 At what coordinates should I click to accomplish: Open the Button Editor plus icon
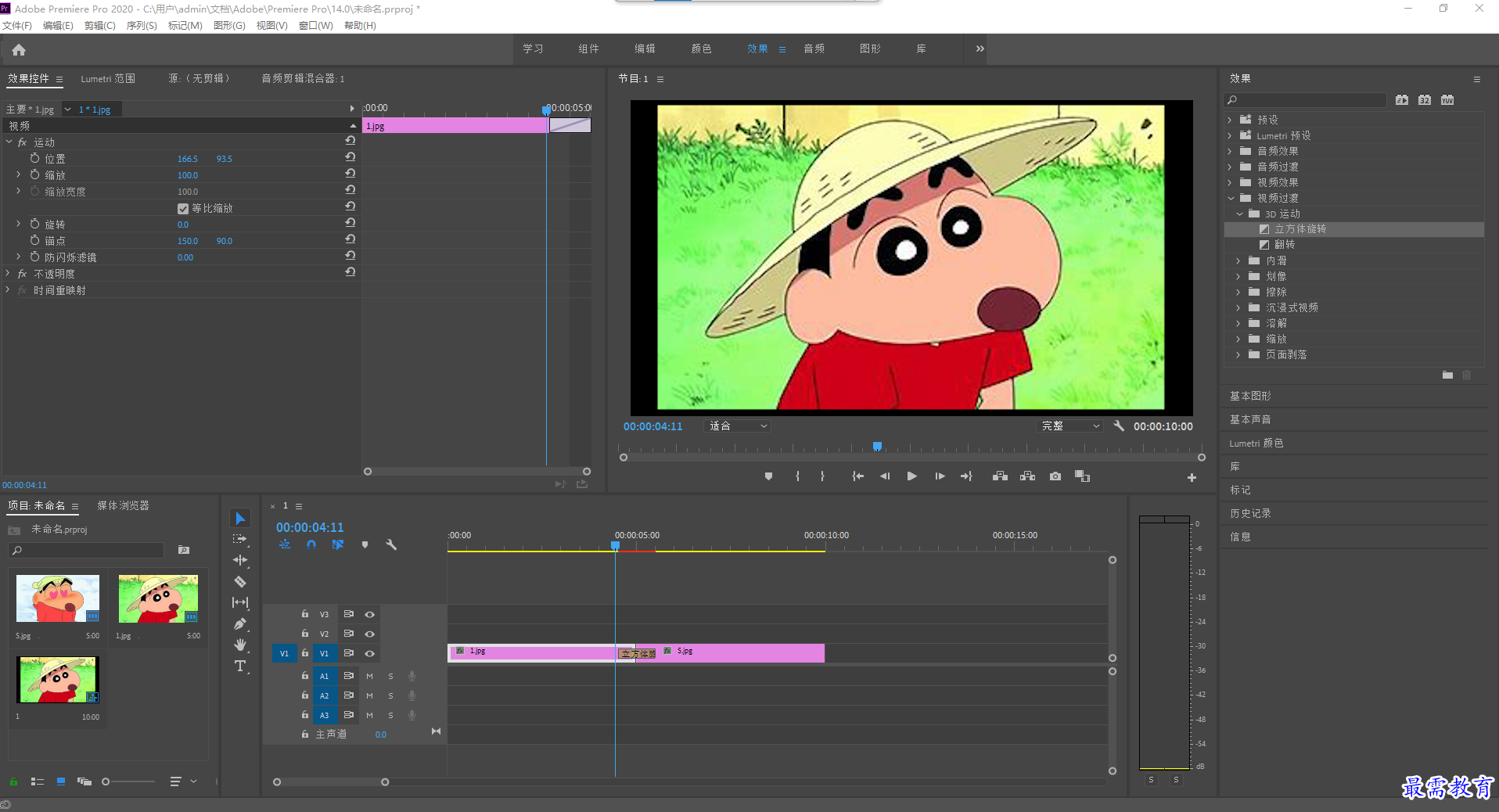click(1192, 477)
